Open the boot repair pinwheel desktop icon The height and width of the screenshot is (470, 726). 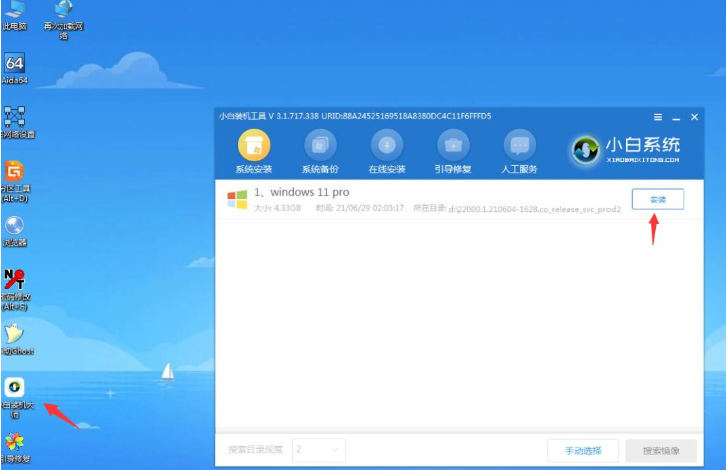(15, 447)
